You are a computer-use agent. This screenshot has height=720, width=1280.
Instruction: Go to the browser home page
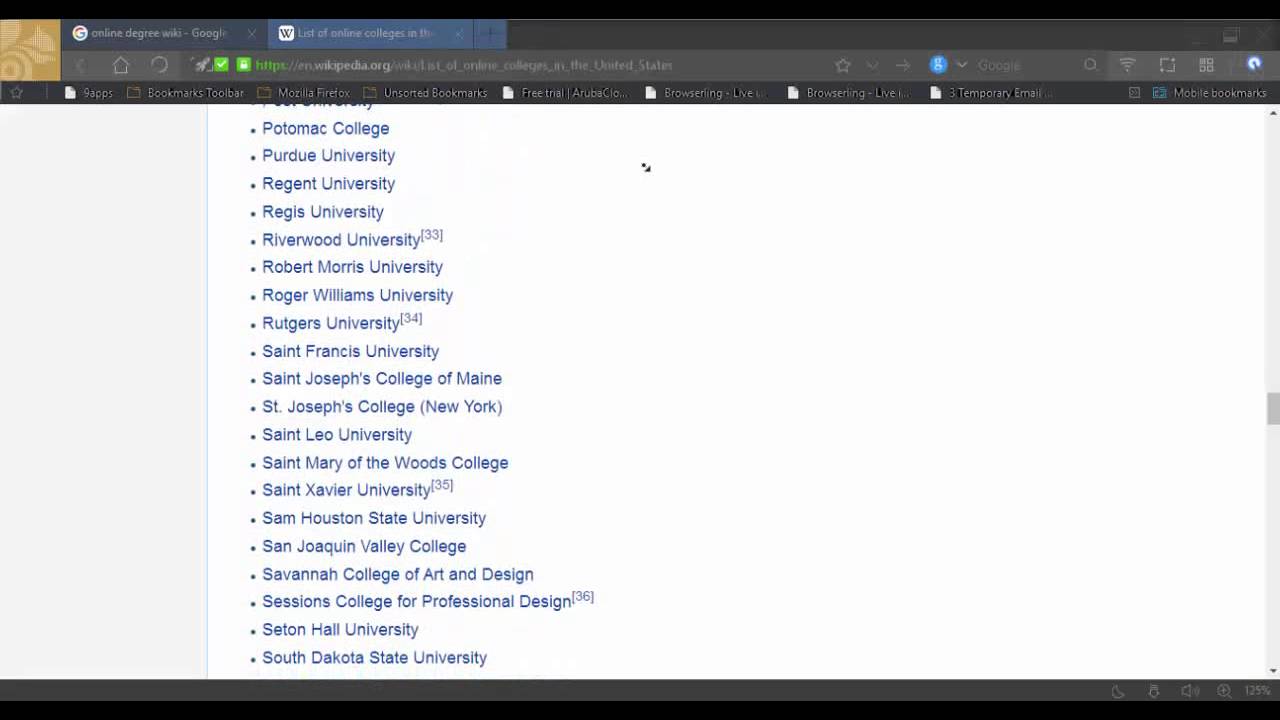(x=121, y=65)
